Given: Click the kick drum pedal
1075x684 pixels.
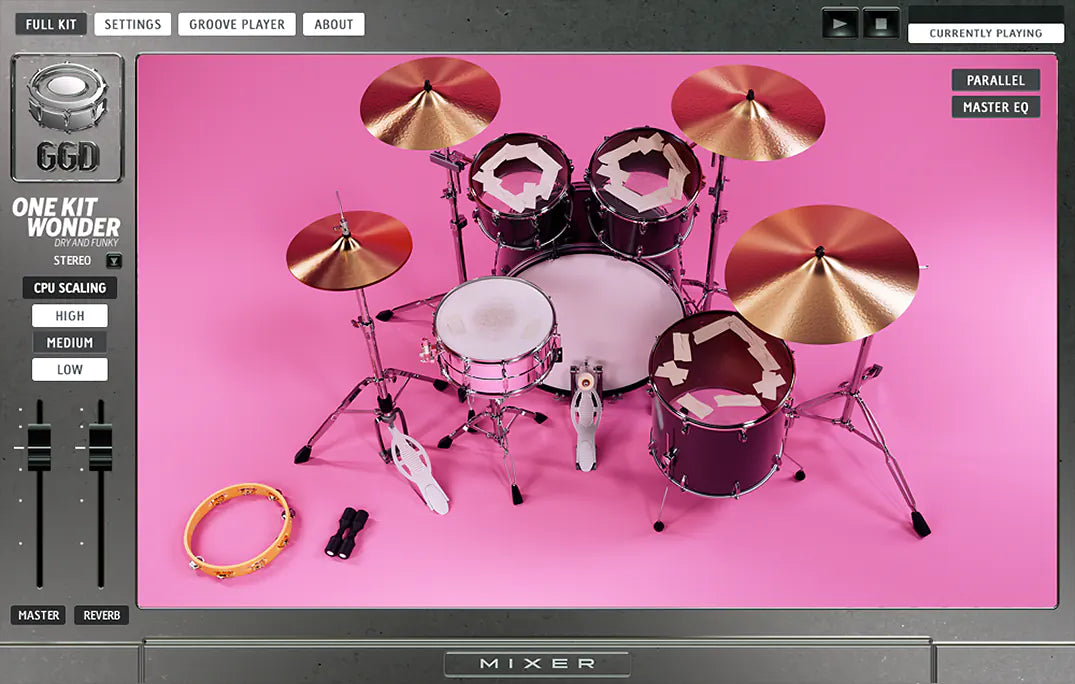Looking at the screenshot, I should (586, 420).
